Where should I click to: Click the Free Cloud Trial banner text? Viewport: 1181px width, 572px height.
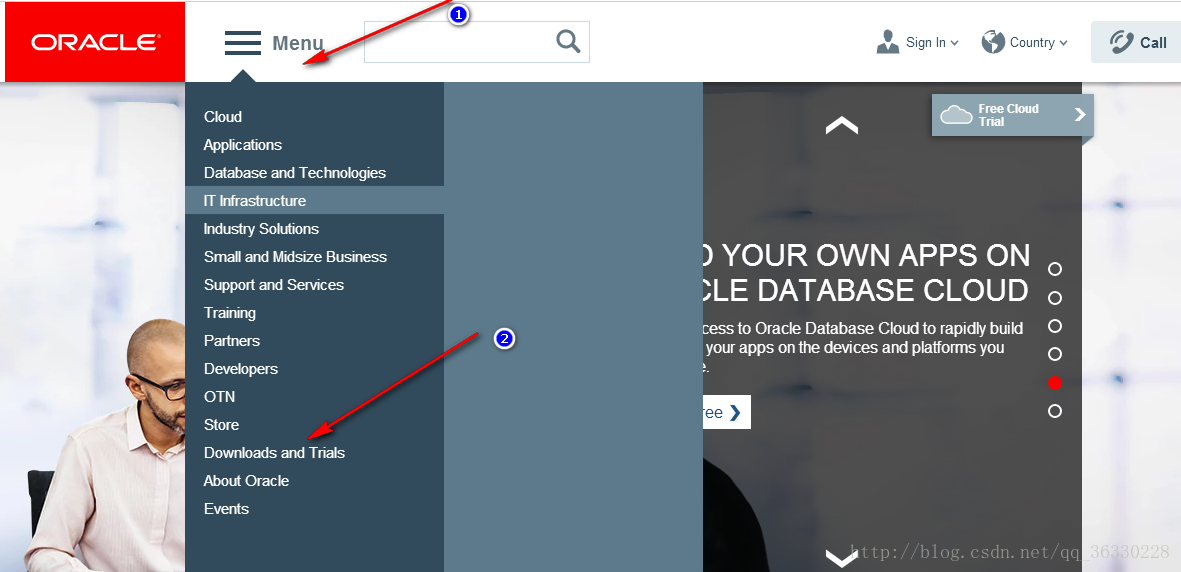coord(1009,115)
